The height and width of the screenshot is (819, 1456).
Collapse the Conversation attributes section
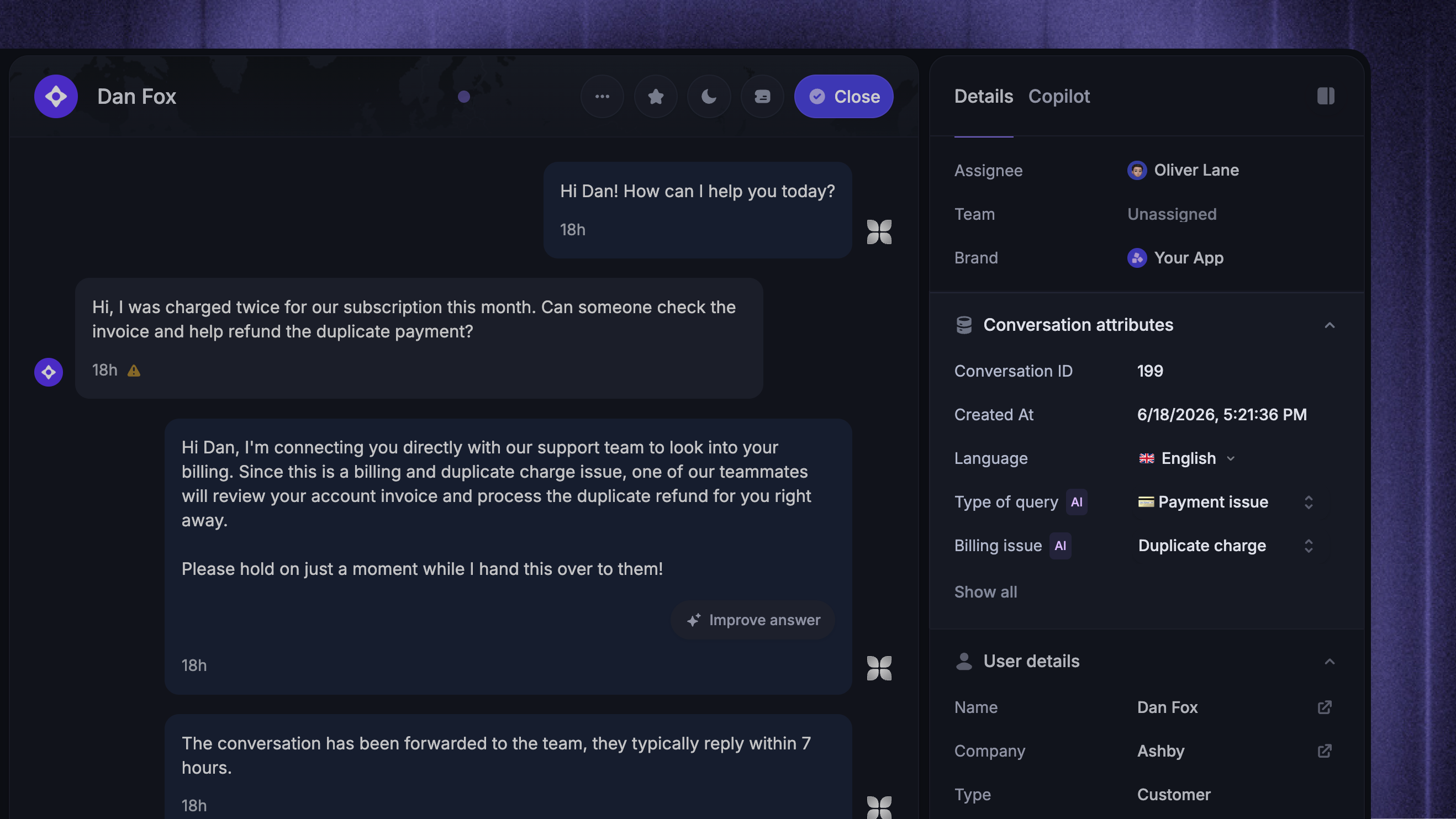coord(1330,325)
